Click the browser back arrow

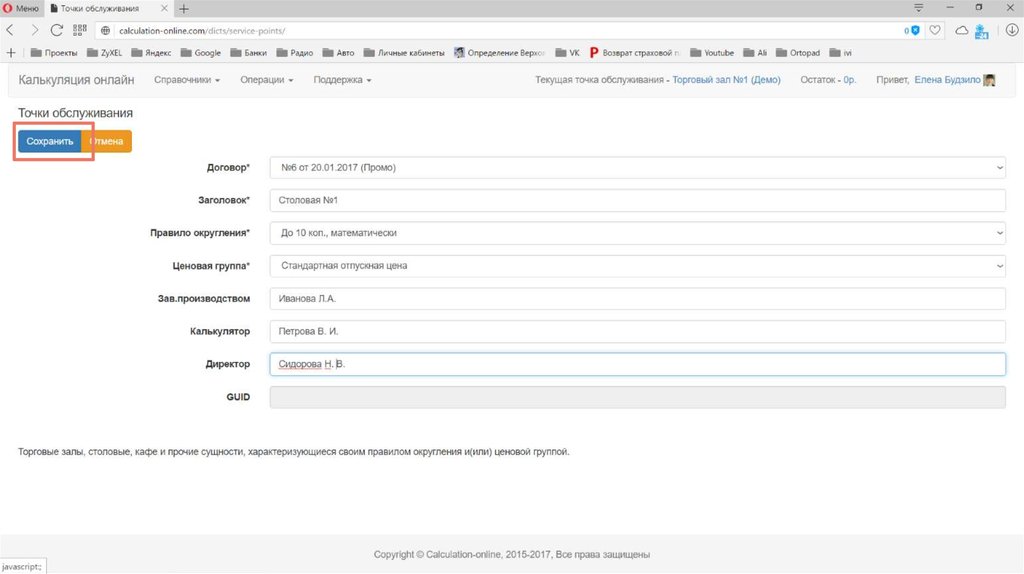tap(10, 30)
